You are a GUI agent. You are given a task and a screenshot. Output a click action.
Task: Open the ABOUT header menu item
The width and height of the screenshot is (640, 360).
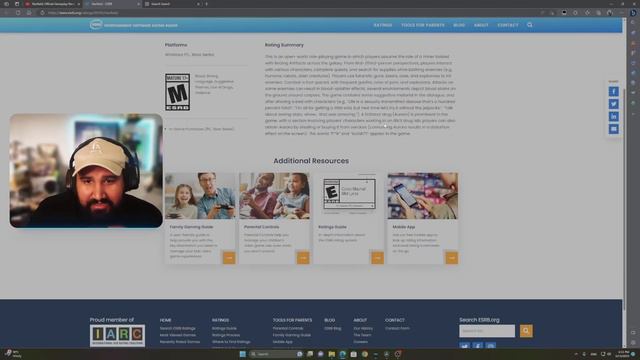(x=481, y=25)
